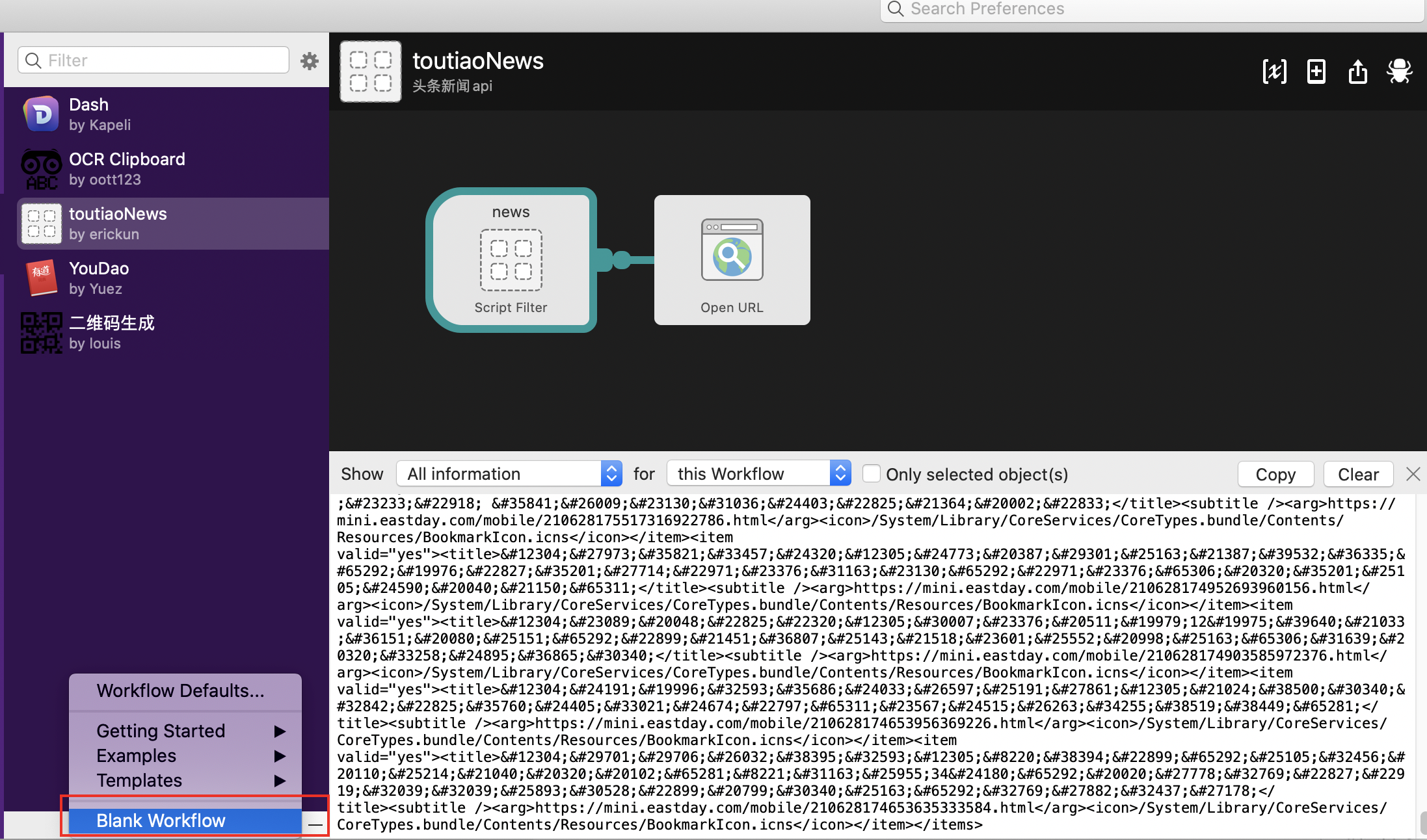The image size is (1427, 840).
Task: Toggle the debugger bug icon
Action: 1399,71
